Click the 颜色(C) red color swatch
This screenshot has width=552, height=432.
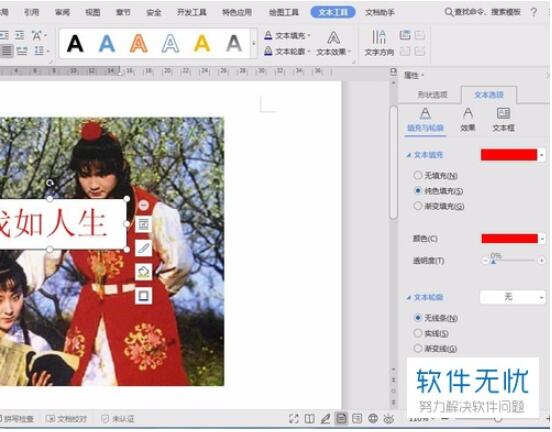(509, 239)
